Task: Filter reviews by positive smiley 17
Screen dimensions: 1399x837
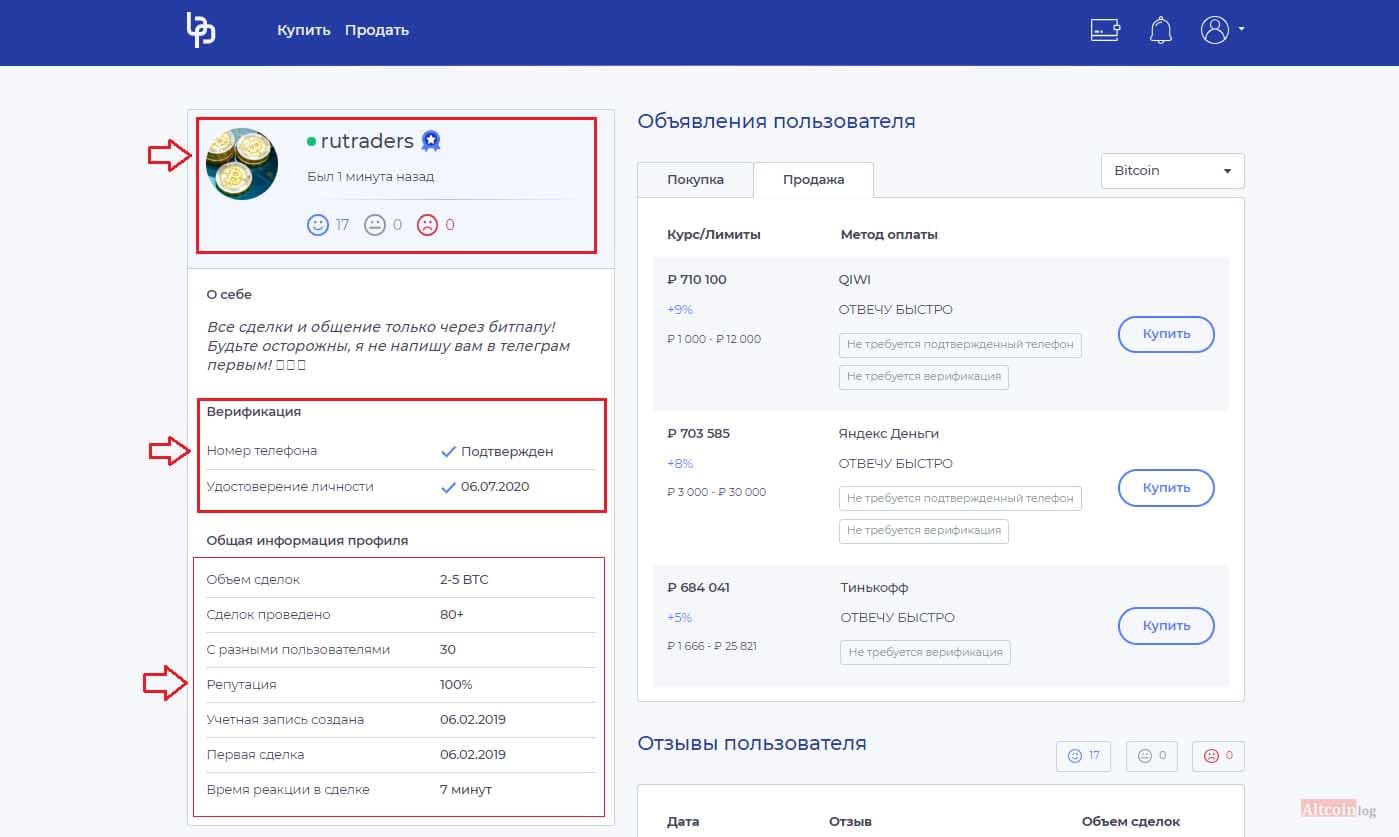Action: pos(1084,756)
